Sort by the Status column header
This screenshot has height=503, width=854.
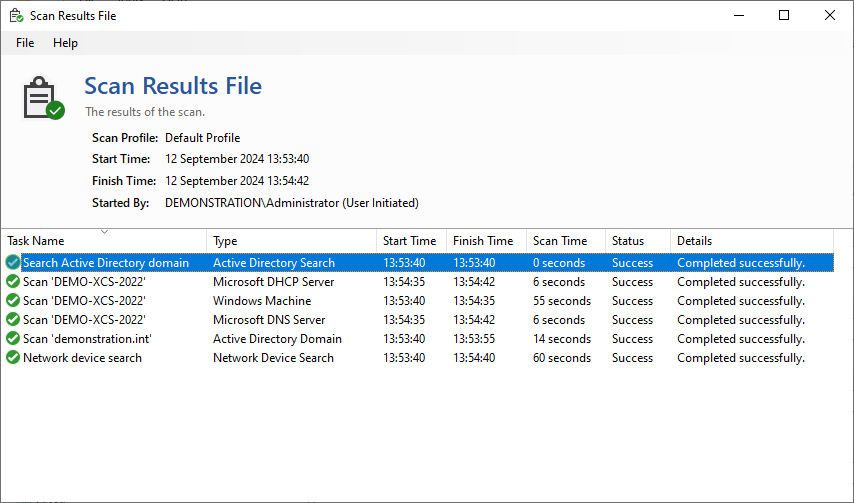638,241
